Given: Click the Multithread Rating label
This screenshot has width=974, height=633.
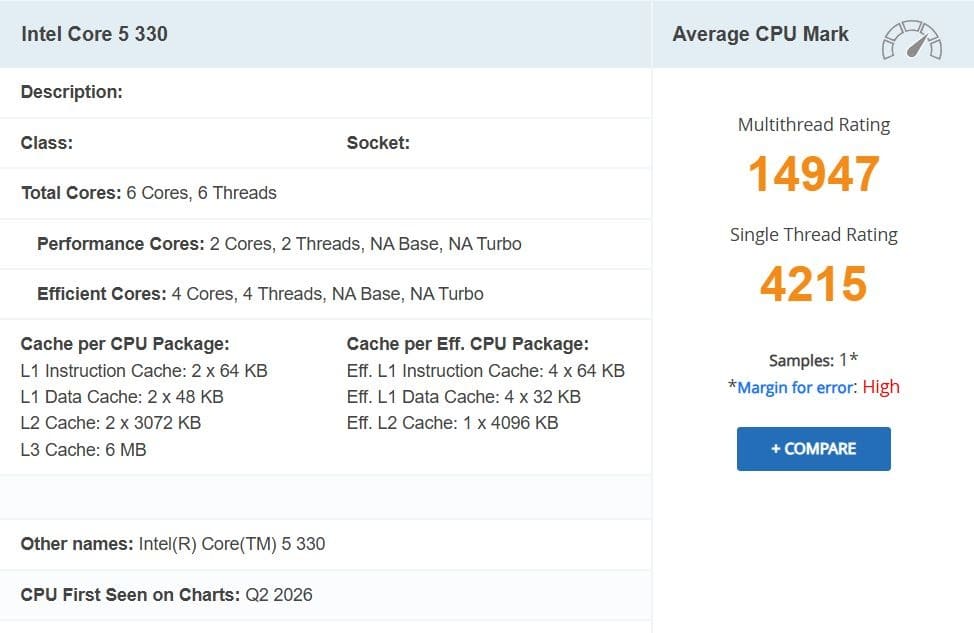Looking at the screenshot, I should (x=813, y=125).
